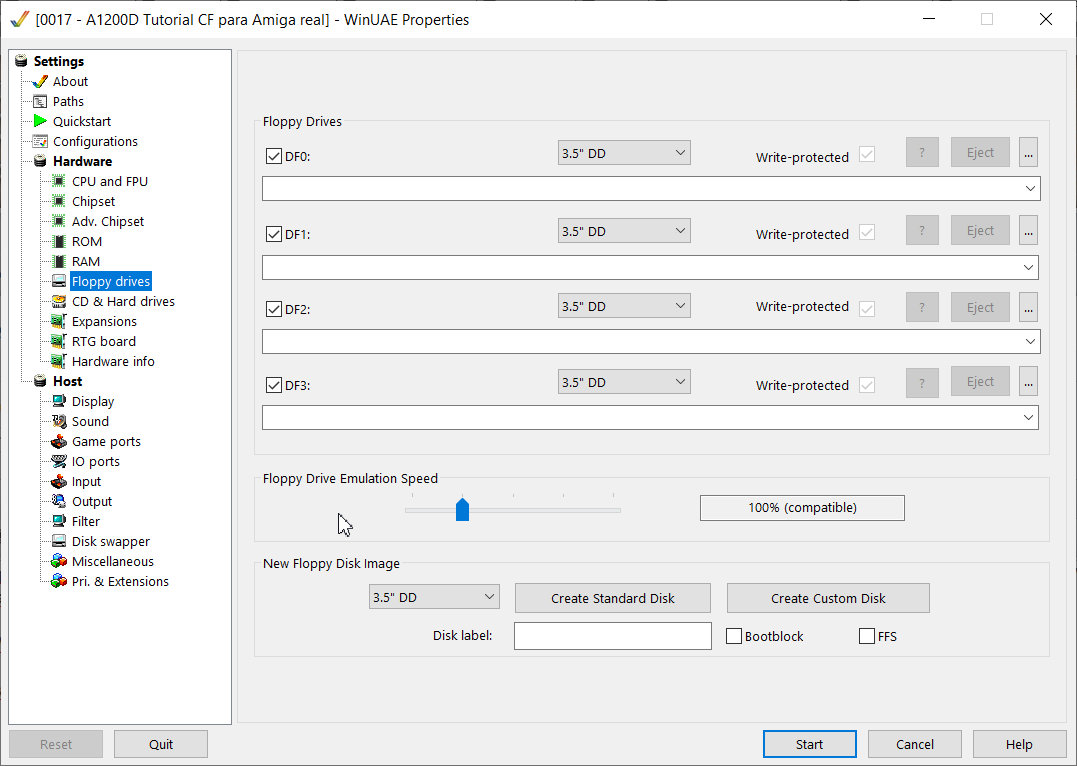Toggle the DF2: drive checkbox
The height and width of the screenshot is (766, 1077).
tap(274, 309)
